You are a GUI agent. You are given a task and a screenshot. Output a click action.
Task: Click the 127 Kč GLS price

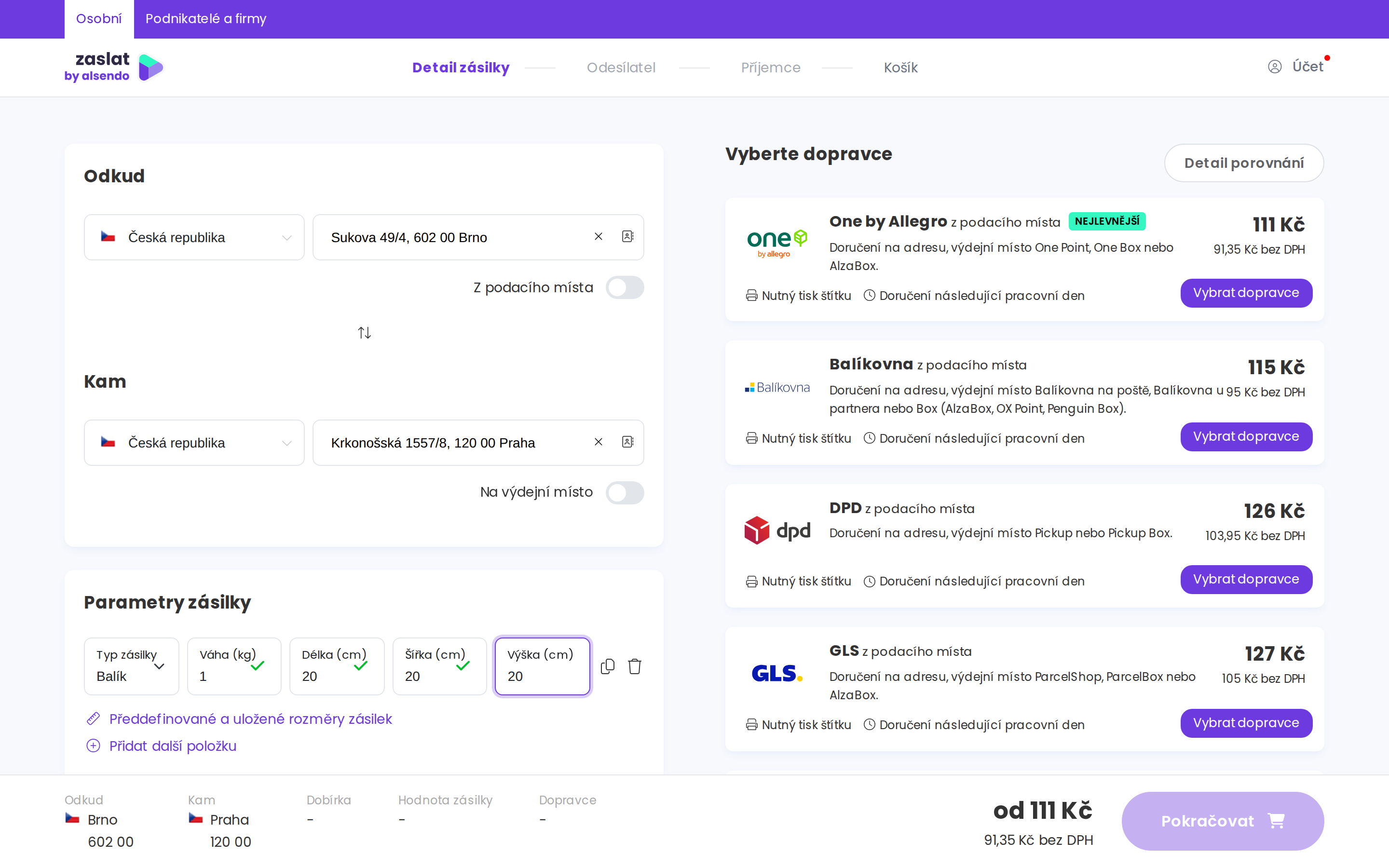(x=1275, y=654)
